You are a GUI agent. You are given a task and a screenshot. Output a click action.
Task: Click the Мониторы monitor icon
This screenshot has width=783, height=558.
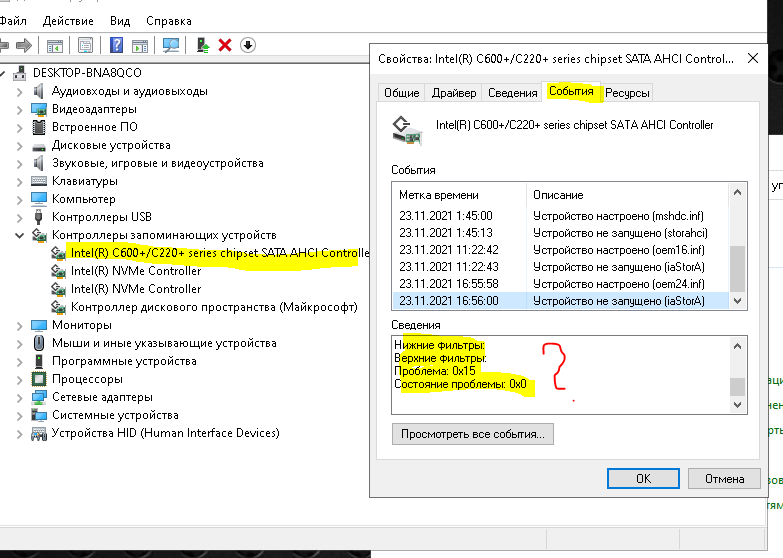coord(38,325)
